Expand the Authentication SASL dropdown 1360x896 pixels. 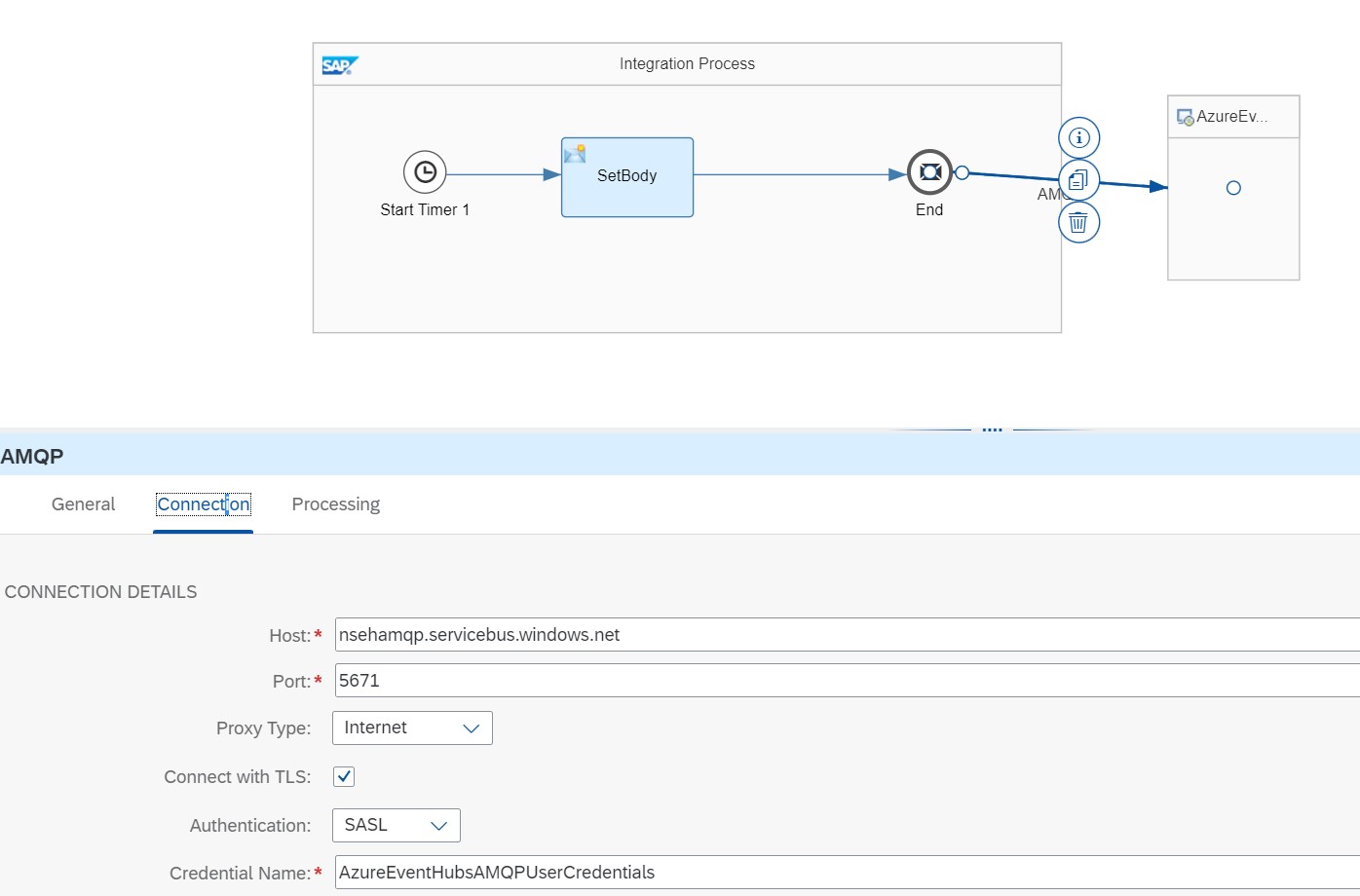[396, 825]
